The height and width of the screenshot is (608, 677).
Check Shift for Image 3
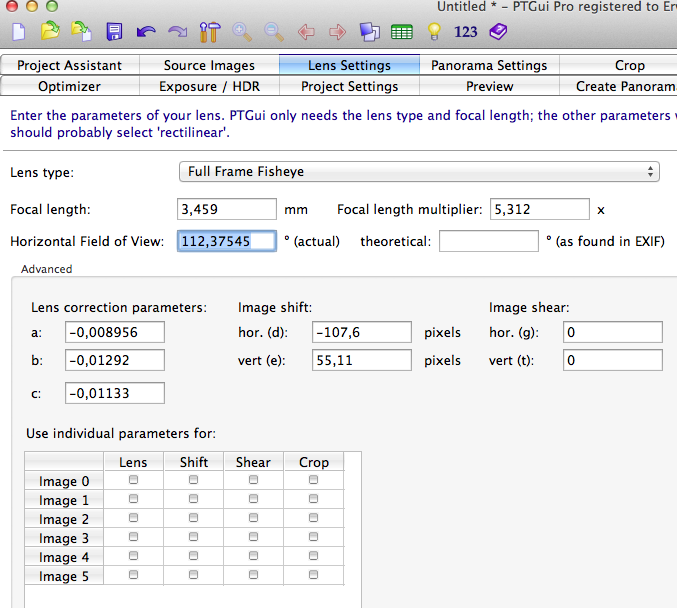tap(193, 536)
